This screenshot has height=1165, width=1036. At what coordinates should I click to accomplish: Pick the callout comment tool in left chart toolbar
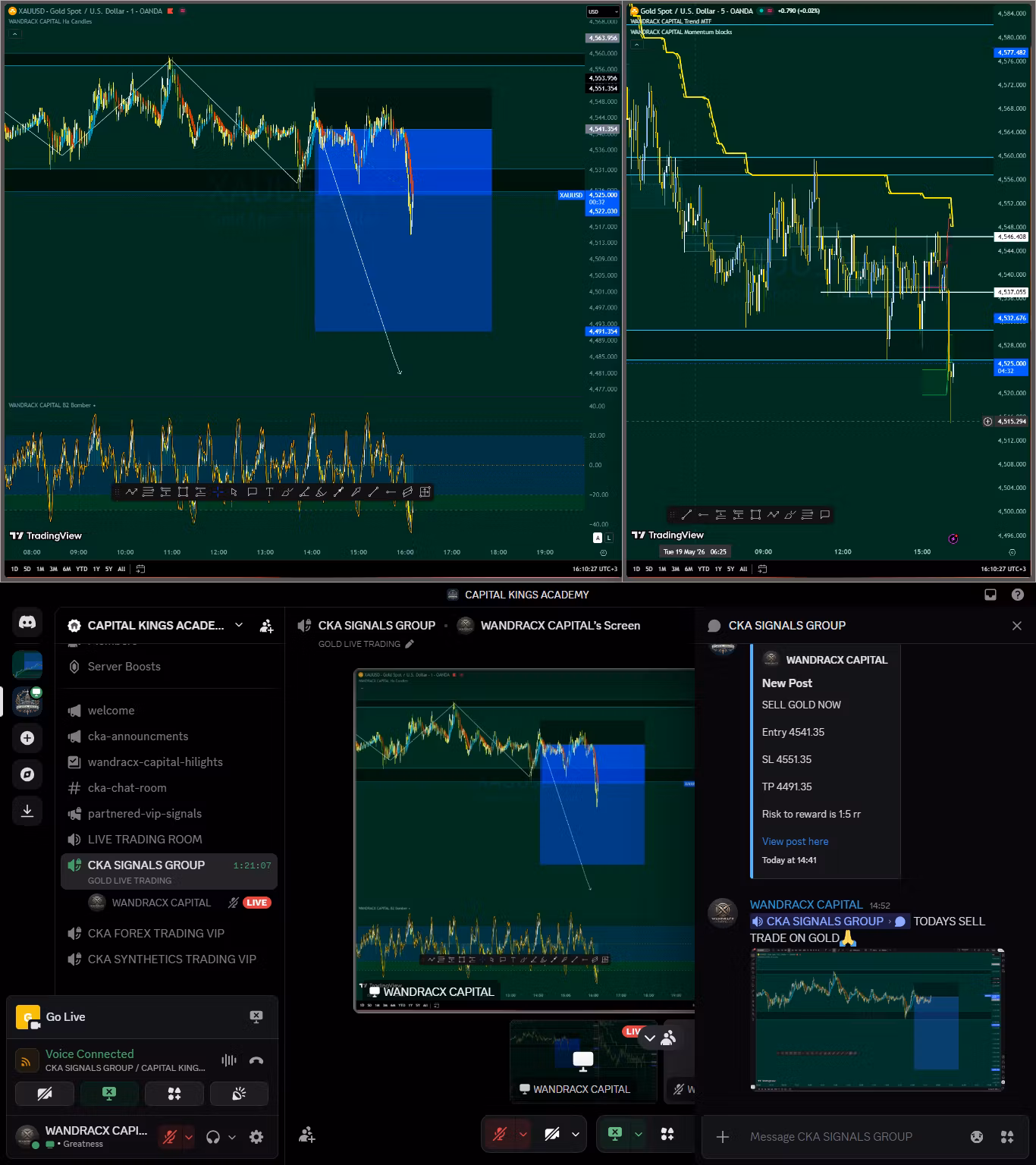(252, 492)
